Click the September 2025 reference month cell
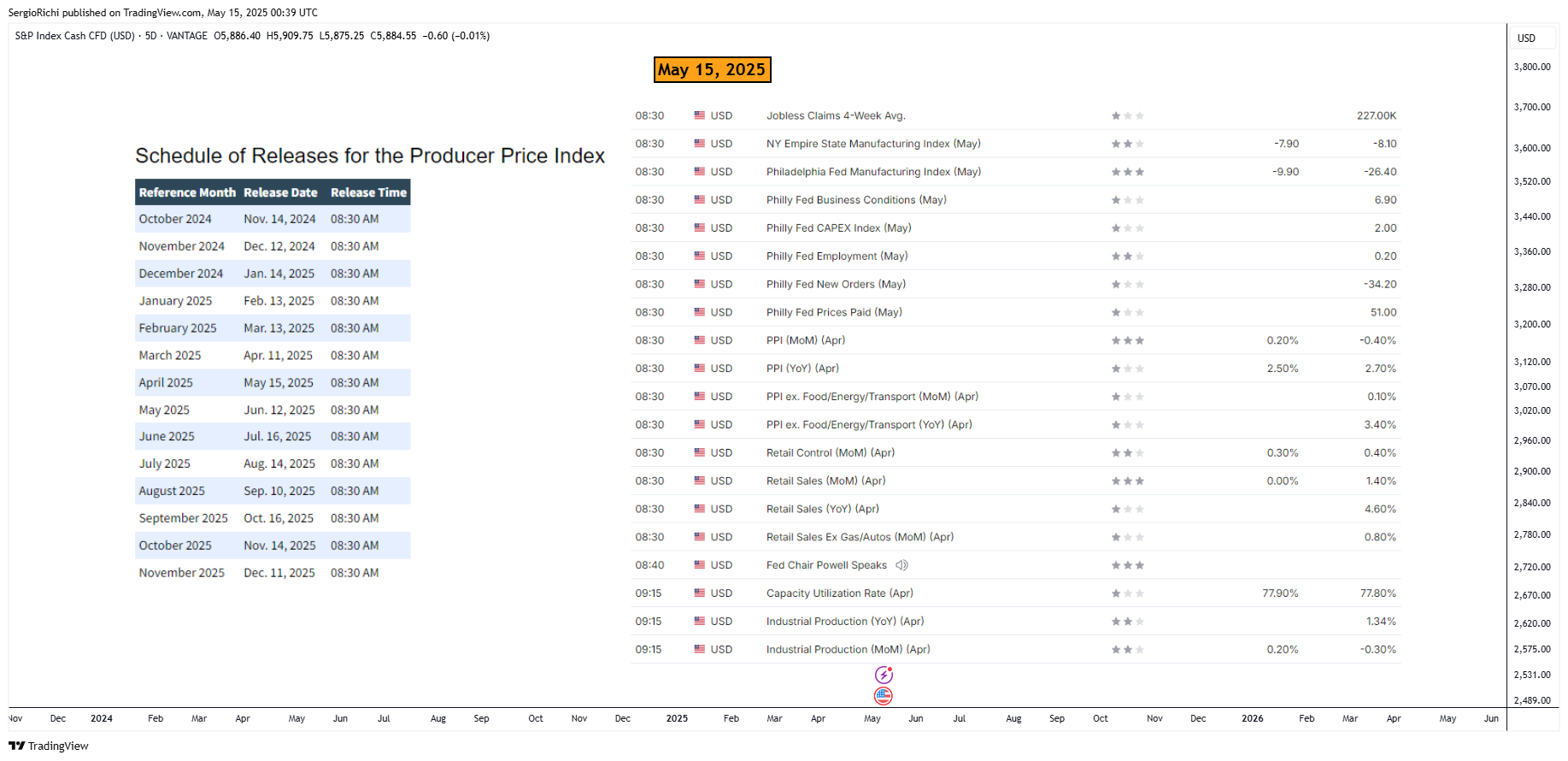 (184, 518)
